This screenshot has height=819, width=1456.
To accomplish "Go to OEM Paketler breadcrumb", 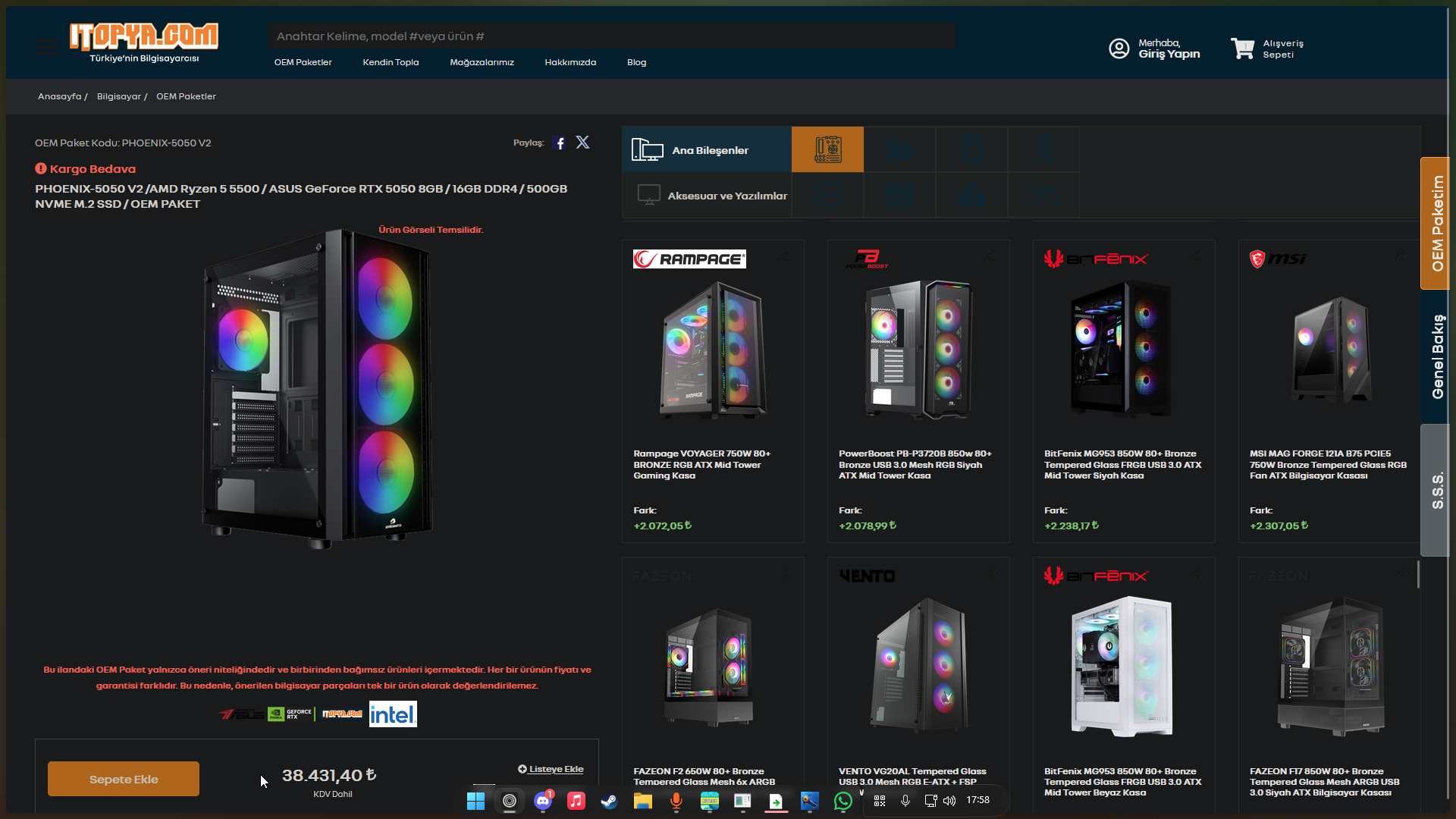I will click(186, 96).
